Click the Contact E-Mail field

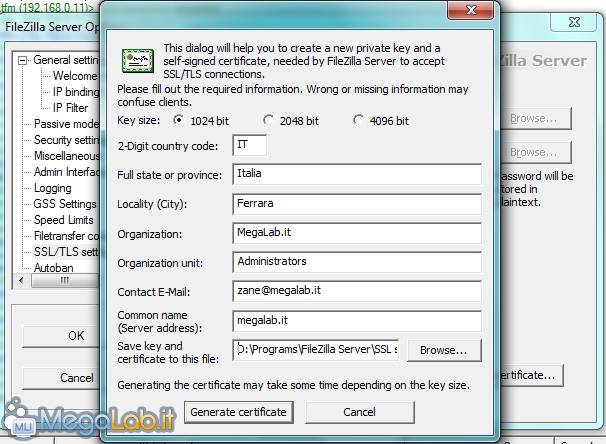(357, 291)
